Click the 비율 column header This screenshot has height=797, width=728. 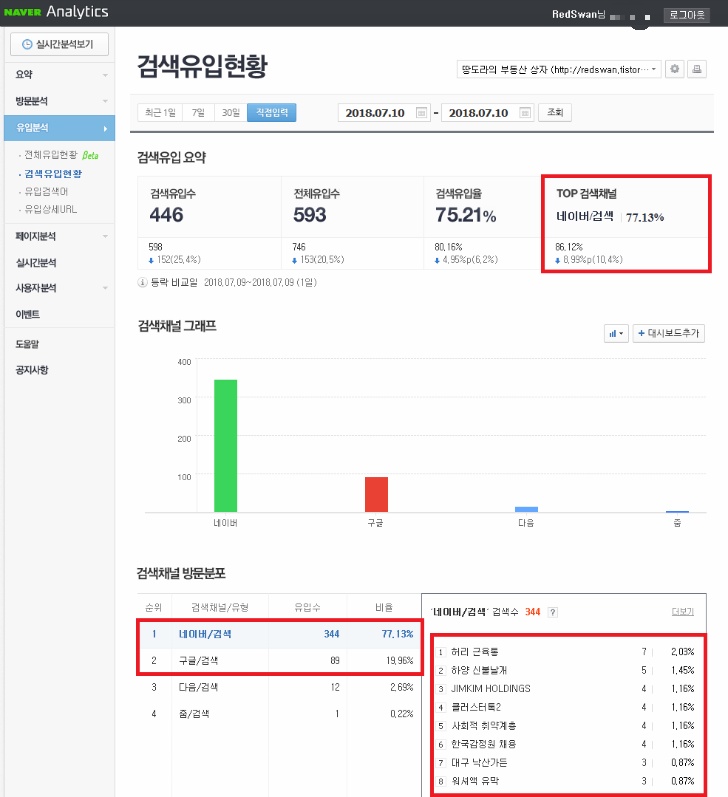[x=384, y=607]
